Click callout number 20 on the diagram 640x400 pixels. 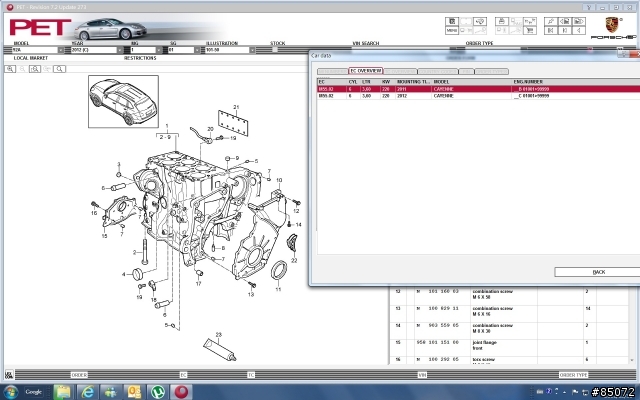(210, 129)
